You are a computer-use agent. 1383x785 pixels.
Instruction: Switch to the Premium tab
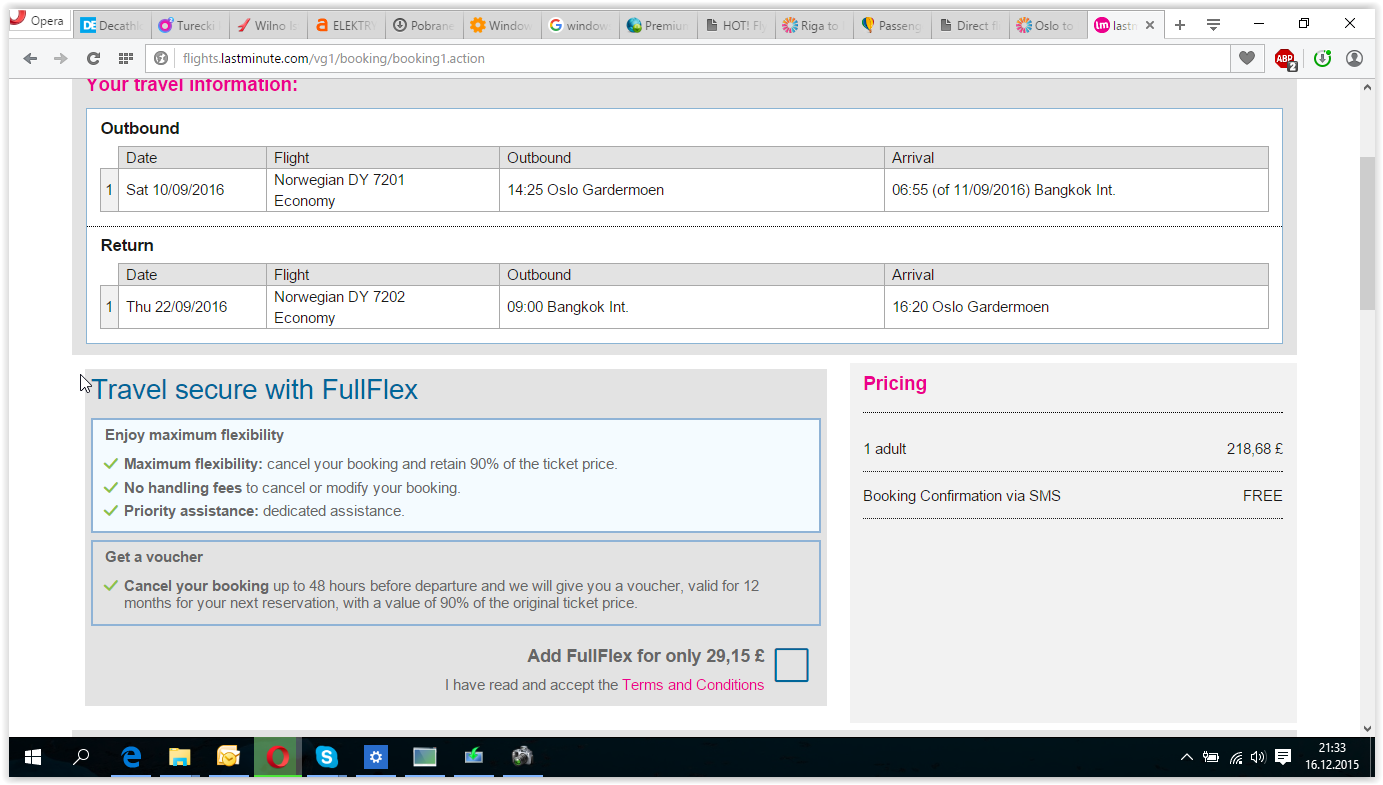point(657,26)
